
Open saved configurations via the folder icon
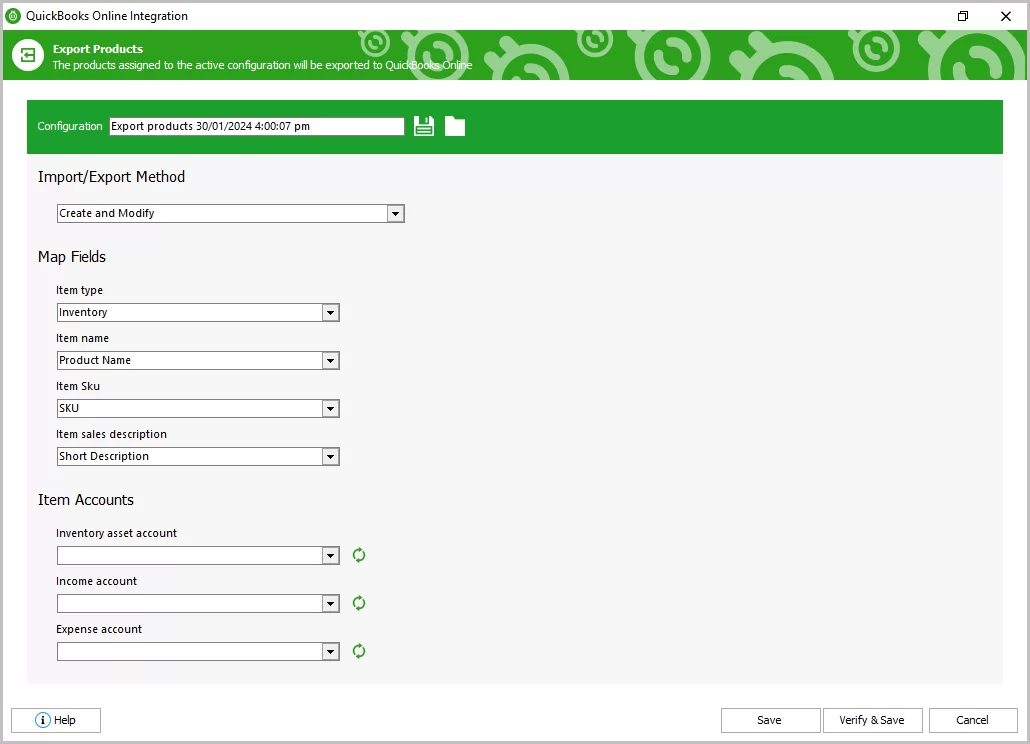pyautogui.click(x=455, y=125)
